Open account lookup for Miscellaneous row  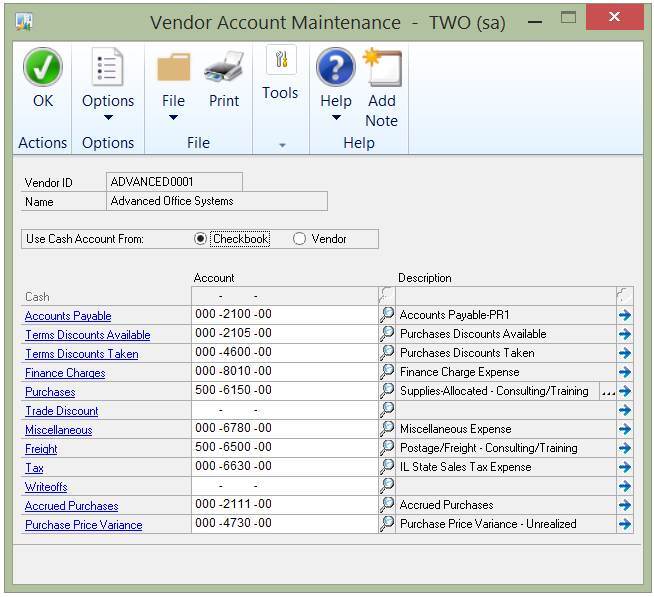point(387,428)
